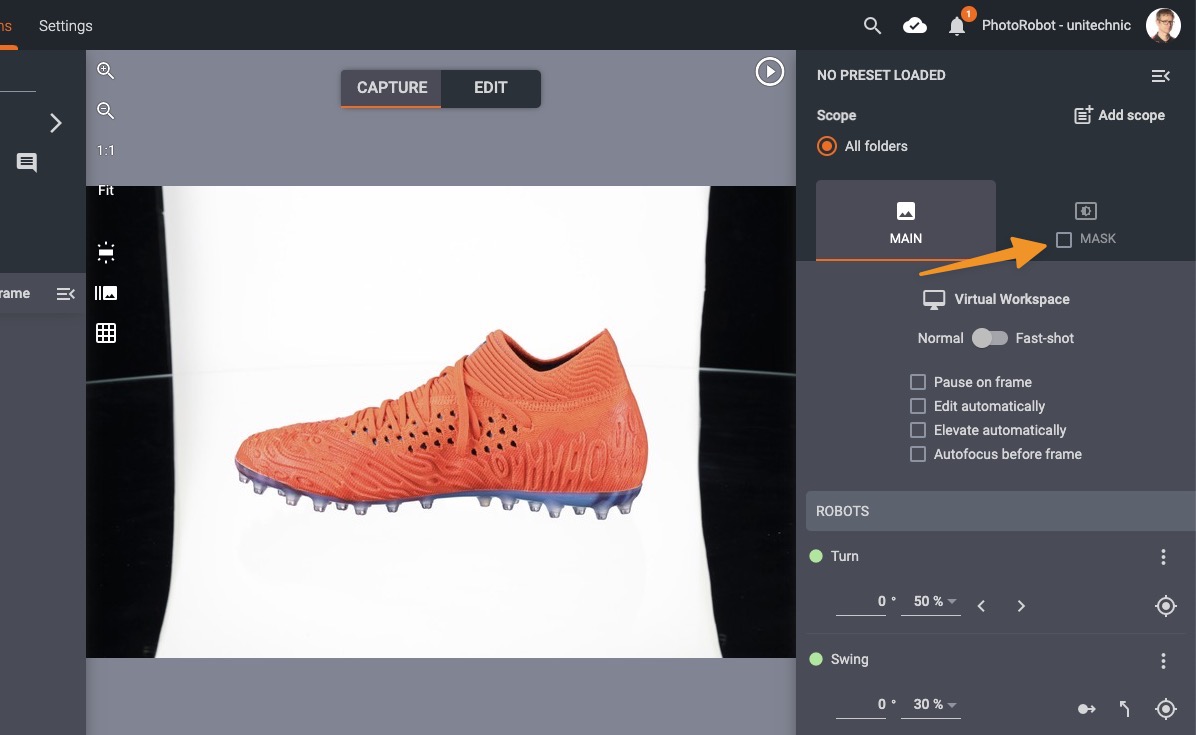Open notifications bell with badge
The height and width of the screenshot is (735, 1196).
[x=957, y=26]
